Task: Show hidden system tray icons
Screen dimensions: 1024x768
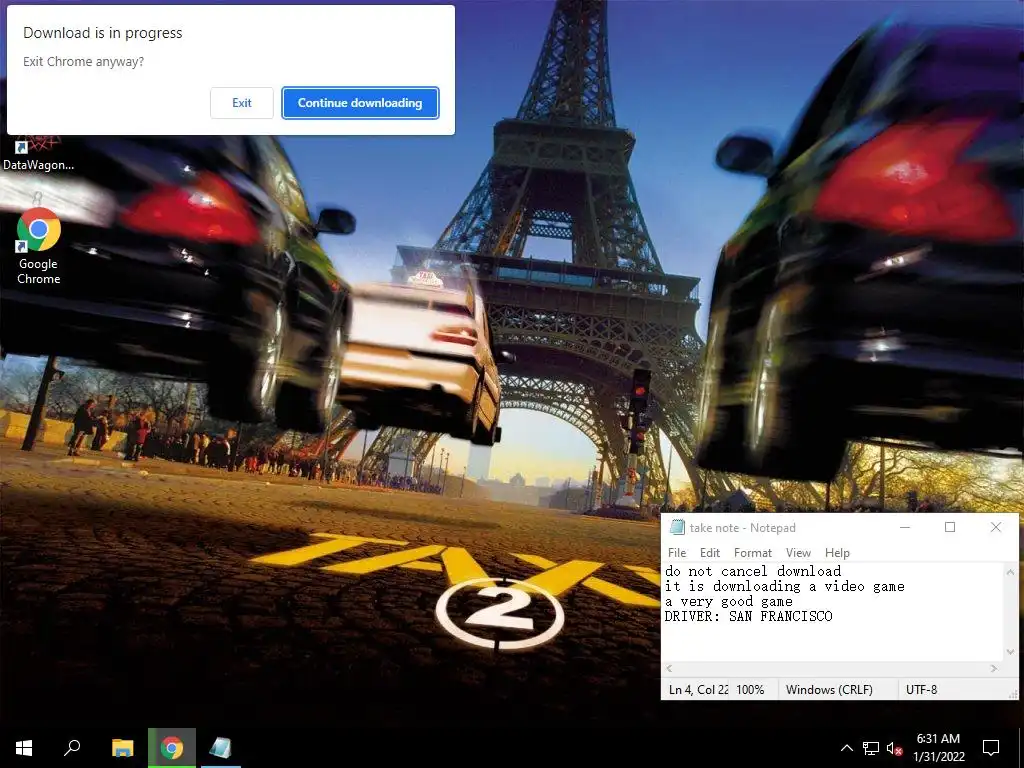Action: coord(846,748)
